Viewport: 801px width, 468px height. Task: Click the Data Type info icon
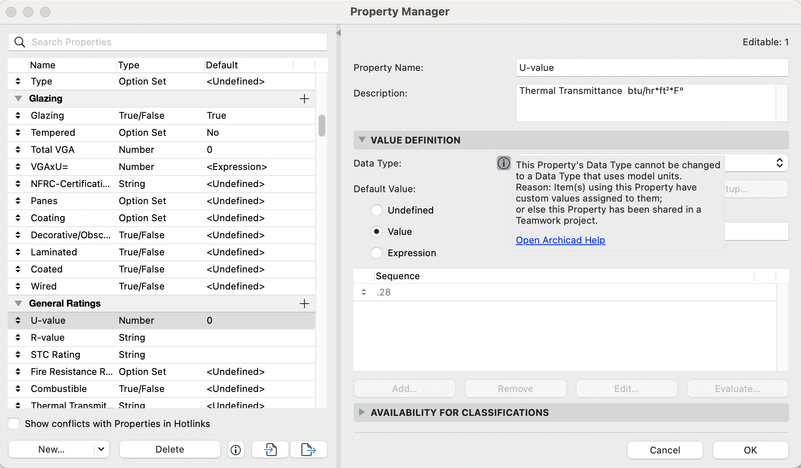(504, 163)
